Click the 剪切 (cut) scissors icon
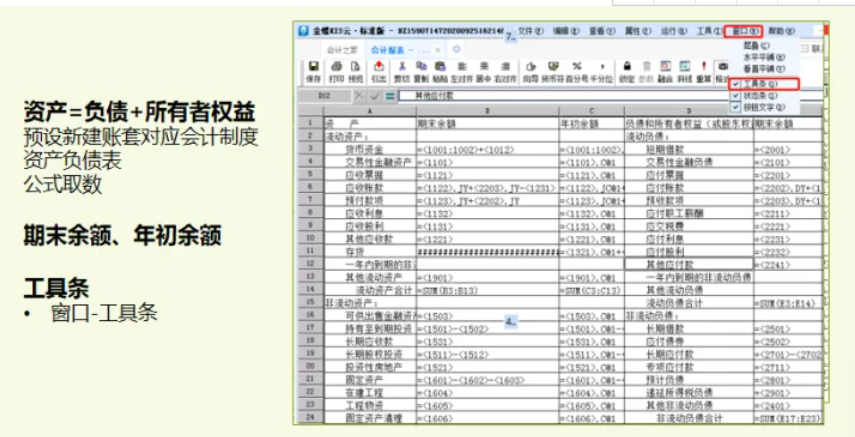 pyautogui.click(x=402, y=67)
